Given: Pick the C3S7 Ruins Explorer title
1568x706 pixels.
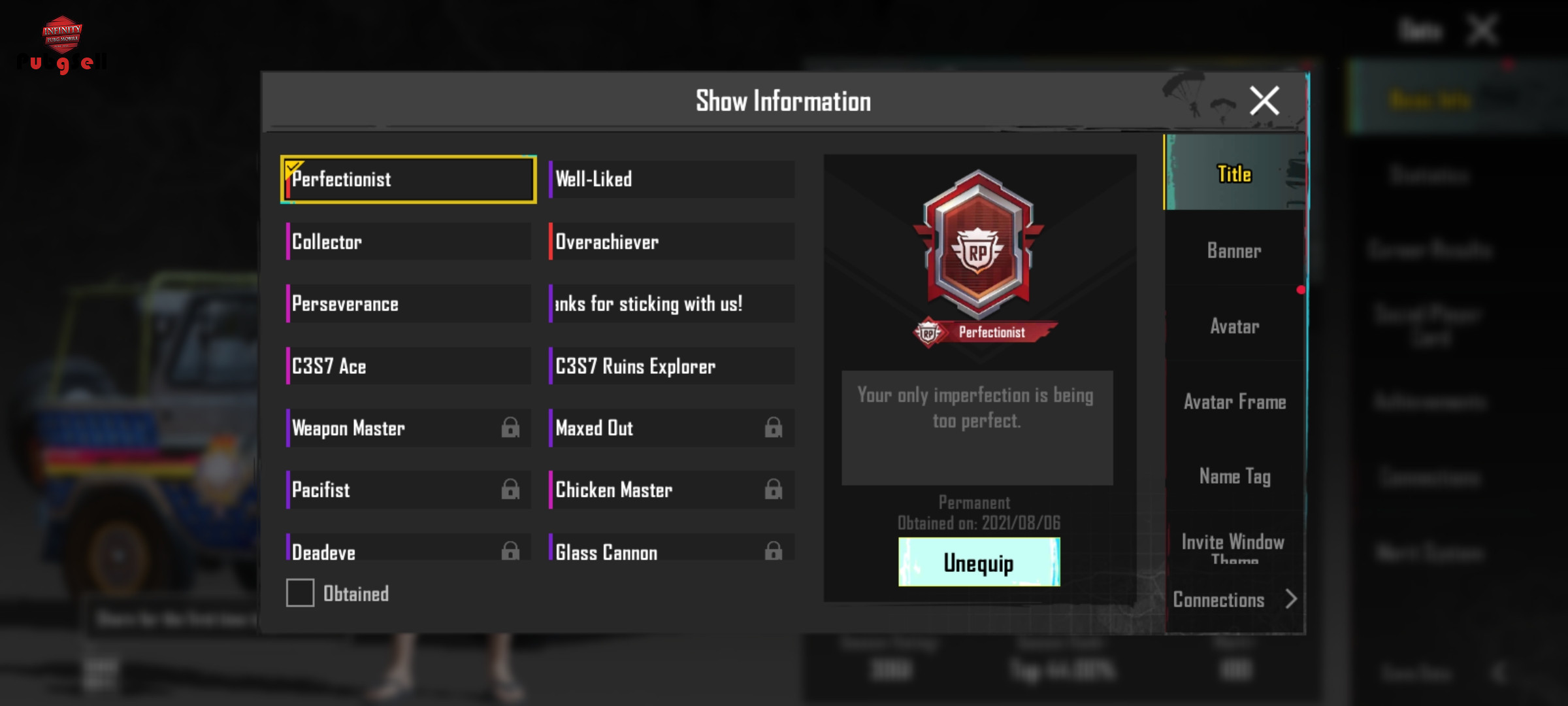Looking at the screenshot, I should (x=672, y=365).
